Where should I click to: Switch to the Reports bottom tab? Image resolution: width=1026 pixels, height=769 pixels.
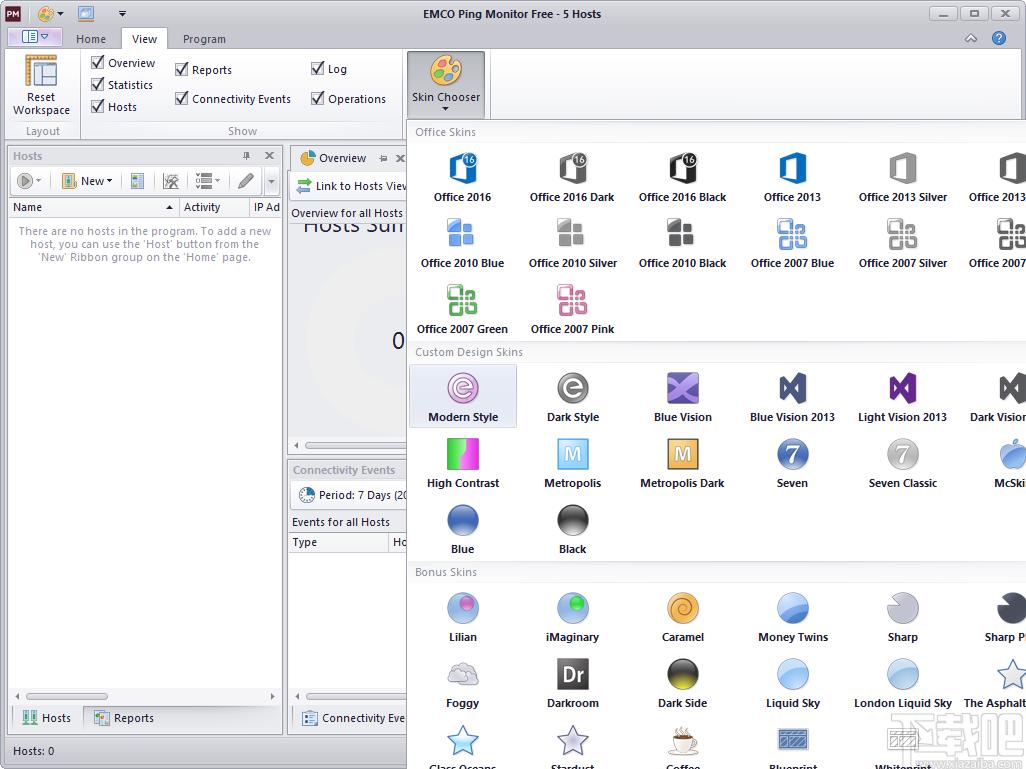(124, 718)
